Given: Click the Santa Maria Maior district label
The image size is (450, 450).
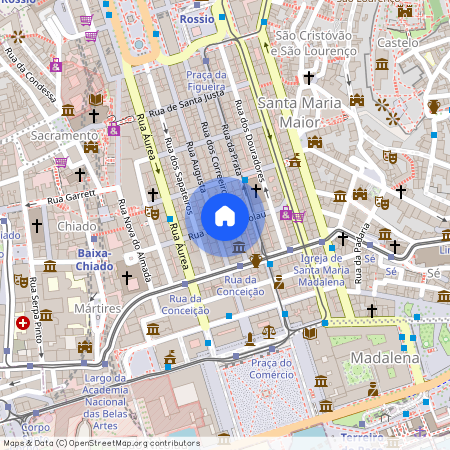Looking at the screenshot, I should coord(300,113).
